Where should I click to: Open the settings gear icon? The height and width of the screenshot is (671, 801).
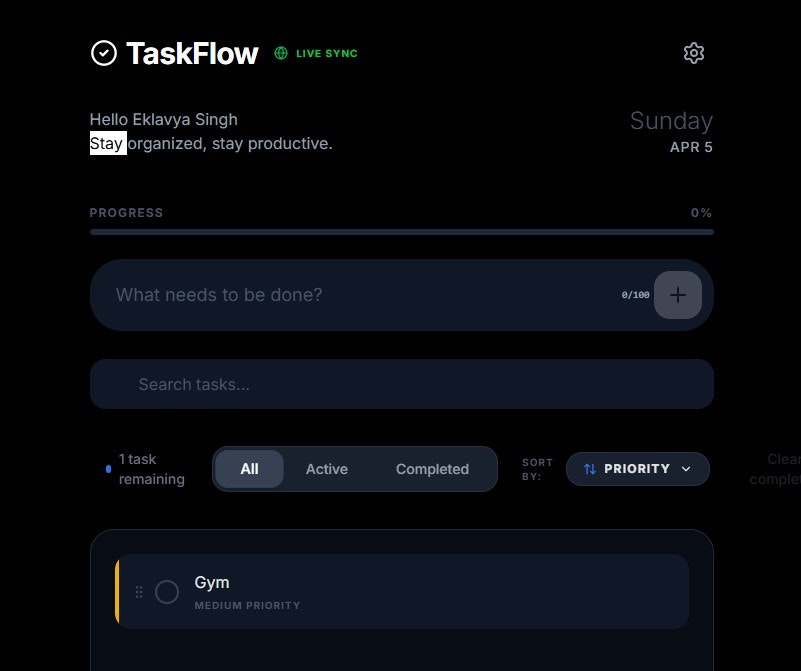[x=693, y=52]
